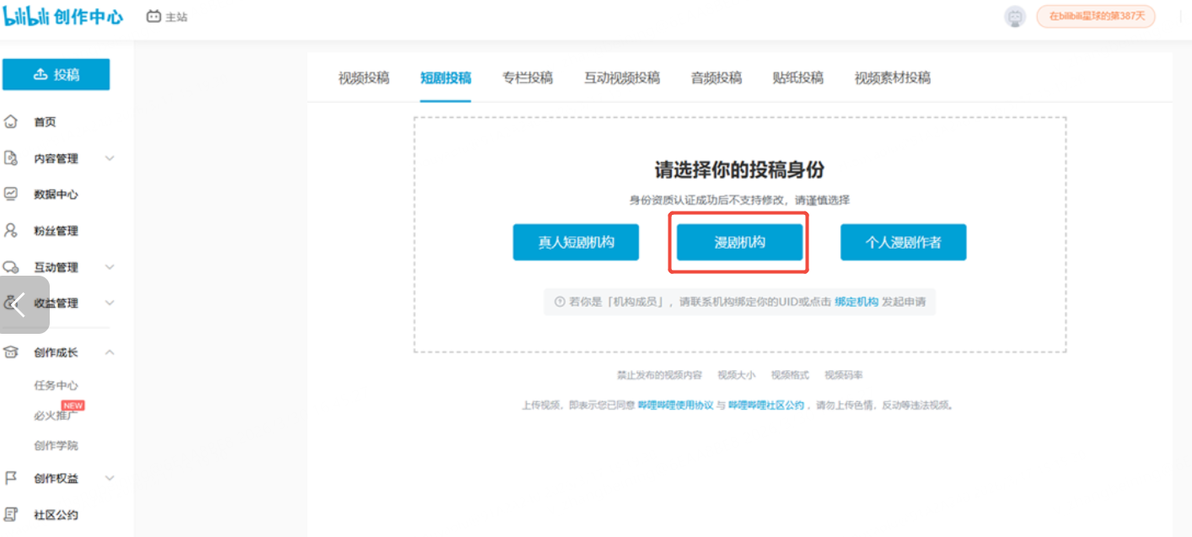Switch to 专栏投稿 tab
Screen dimensions: 1192x537
(x=528, y=78)
